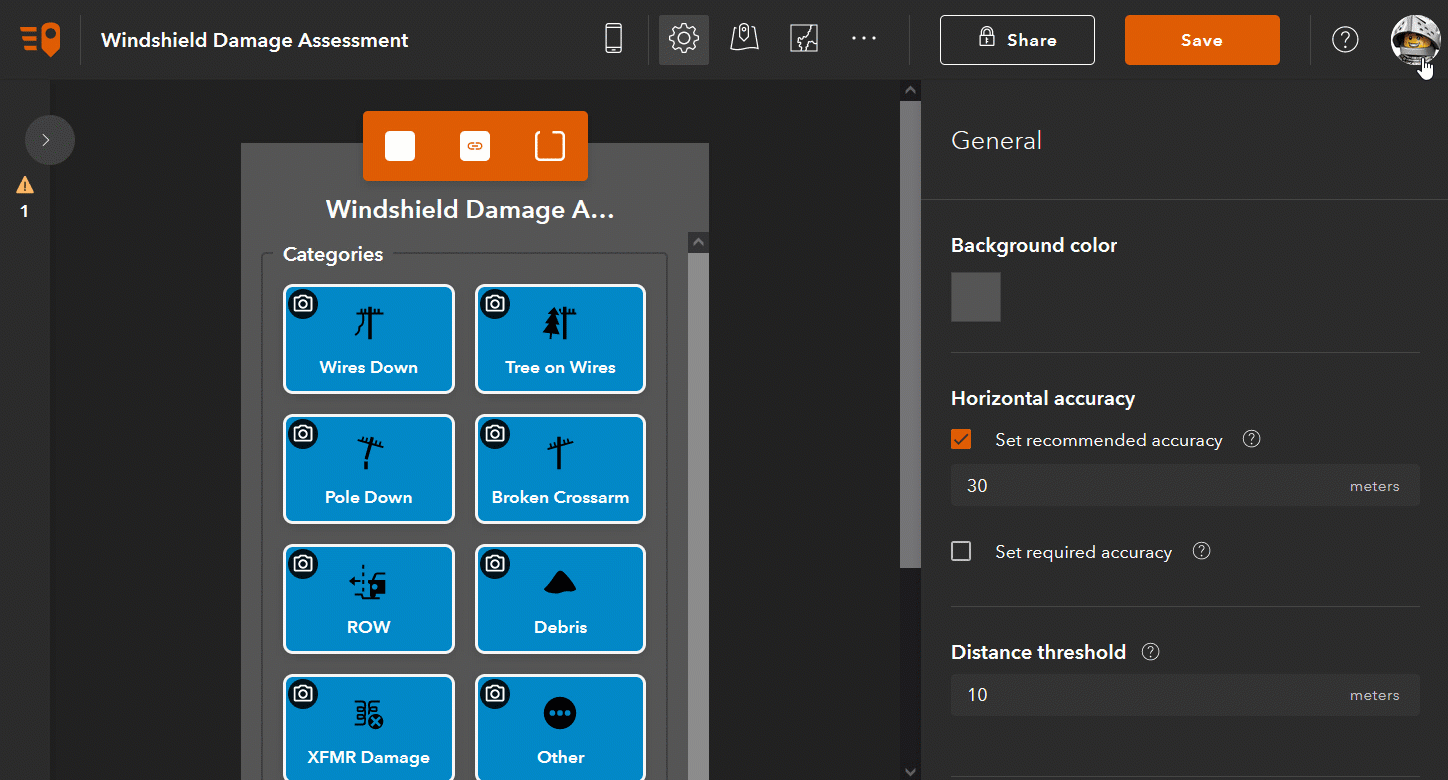Preview the project on a mobile device
Screen dimensions: 1448x780
click(x=613, y=39)
